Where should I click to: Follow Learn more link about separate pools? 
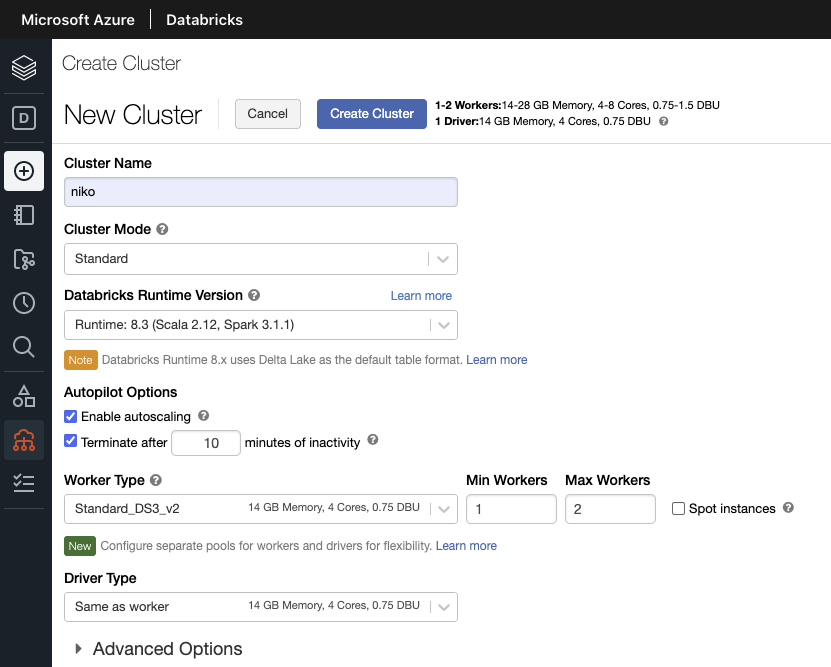[466, 546]
